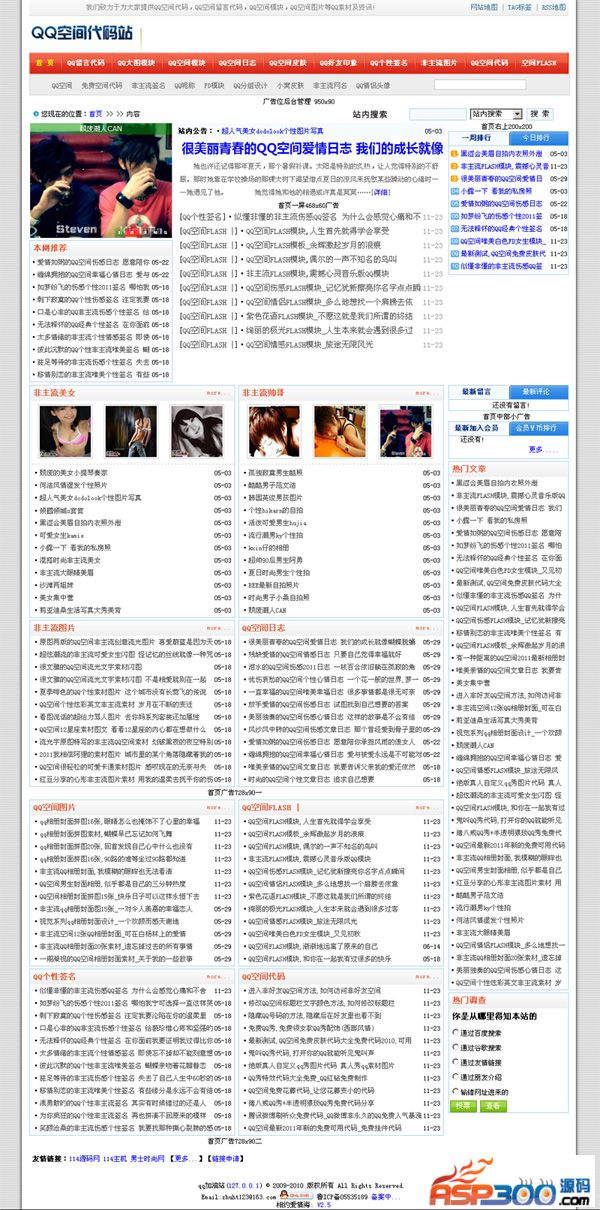Click the more icon in 非主流图片 header

tap(219, 628)
